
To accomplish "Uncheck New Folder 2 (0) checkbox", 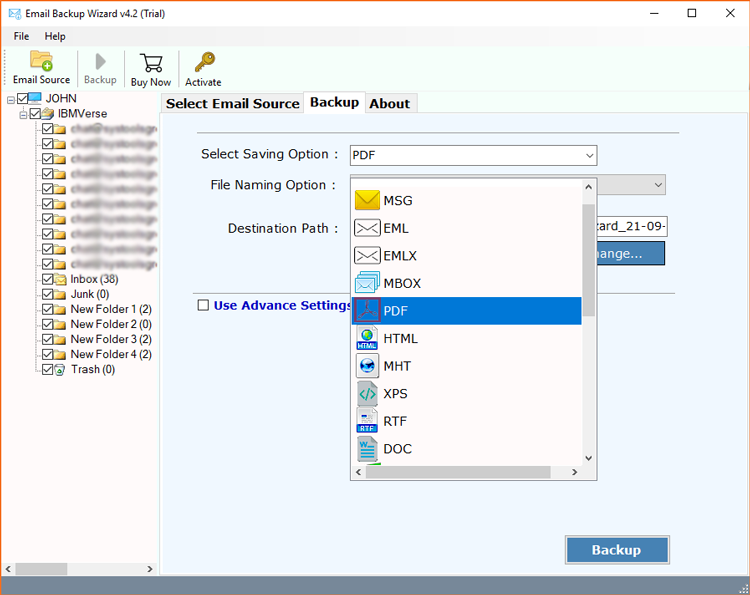I will click(47, 324).
